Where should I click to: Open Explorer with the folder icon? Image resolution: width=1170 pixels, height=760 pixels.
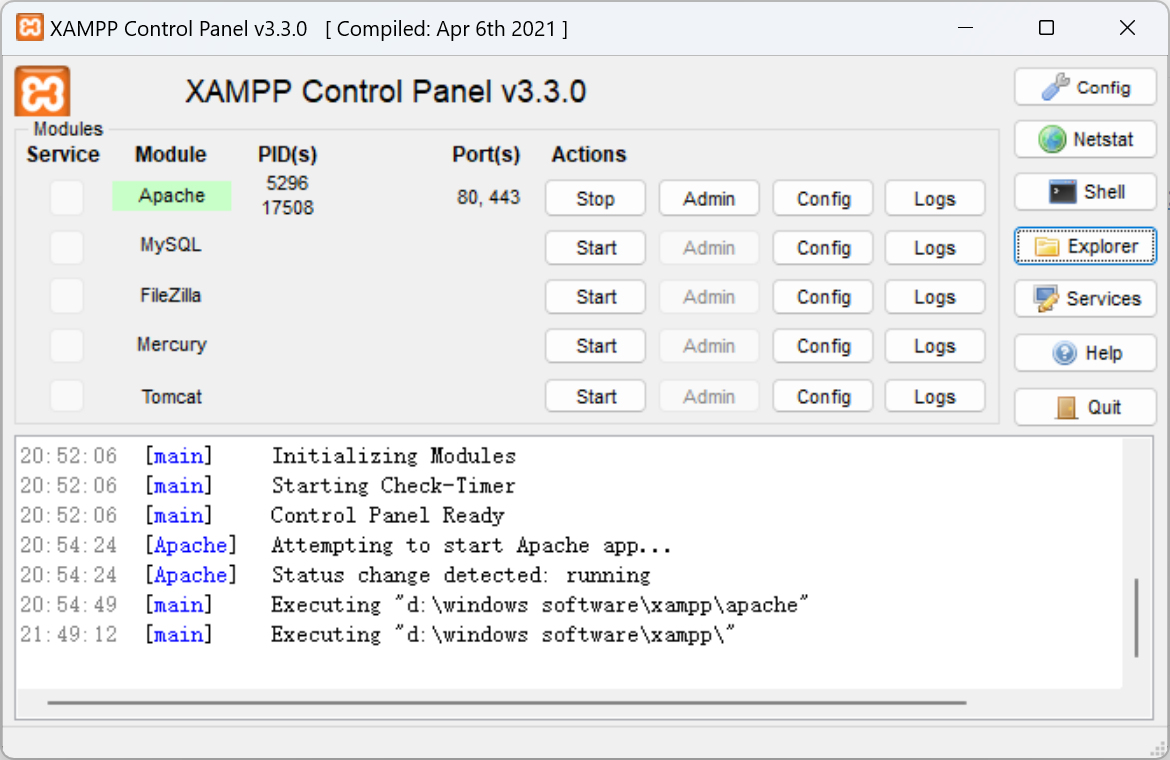(1086, 246)
